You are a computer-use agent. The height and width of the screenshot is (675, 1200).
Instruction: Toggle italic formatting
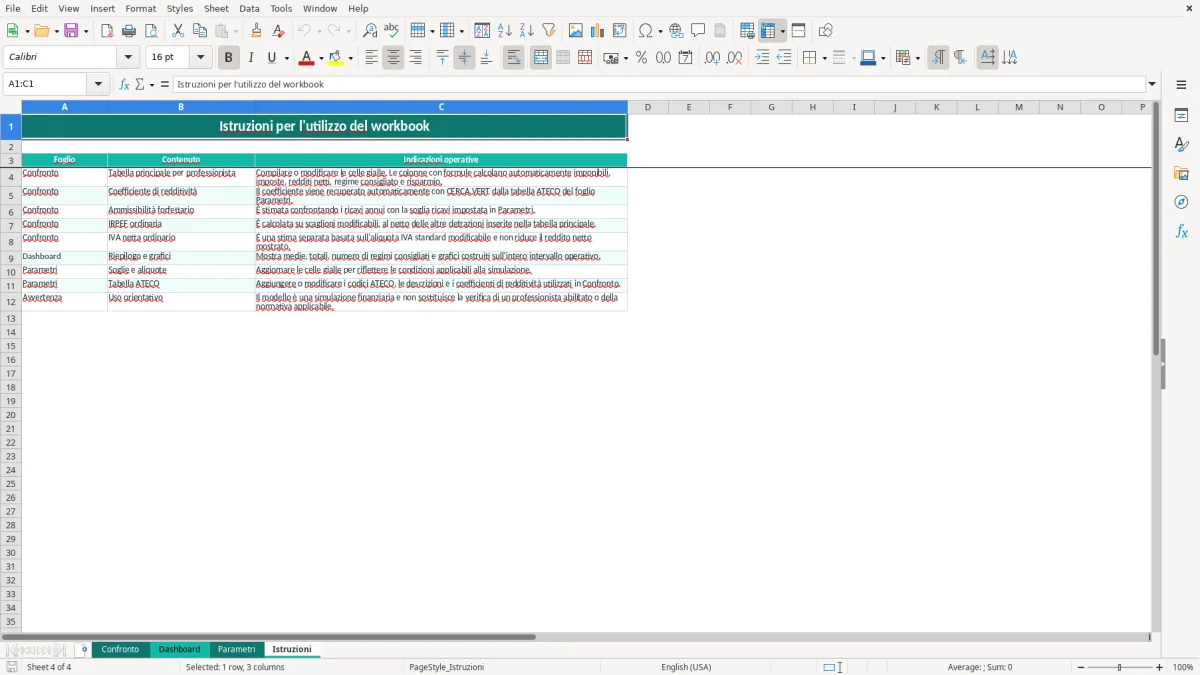(251, 58)
